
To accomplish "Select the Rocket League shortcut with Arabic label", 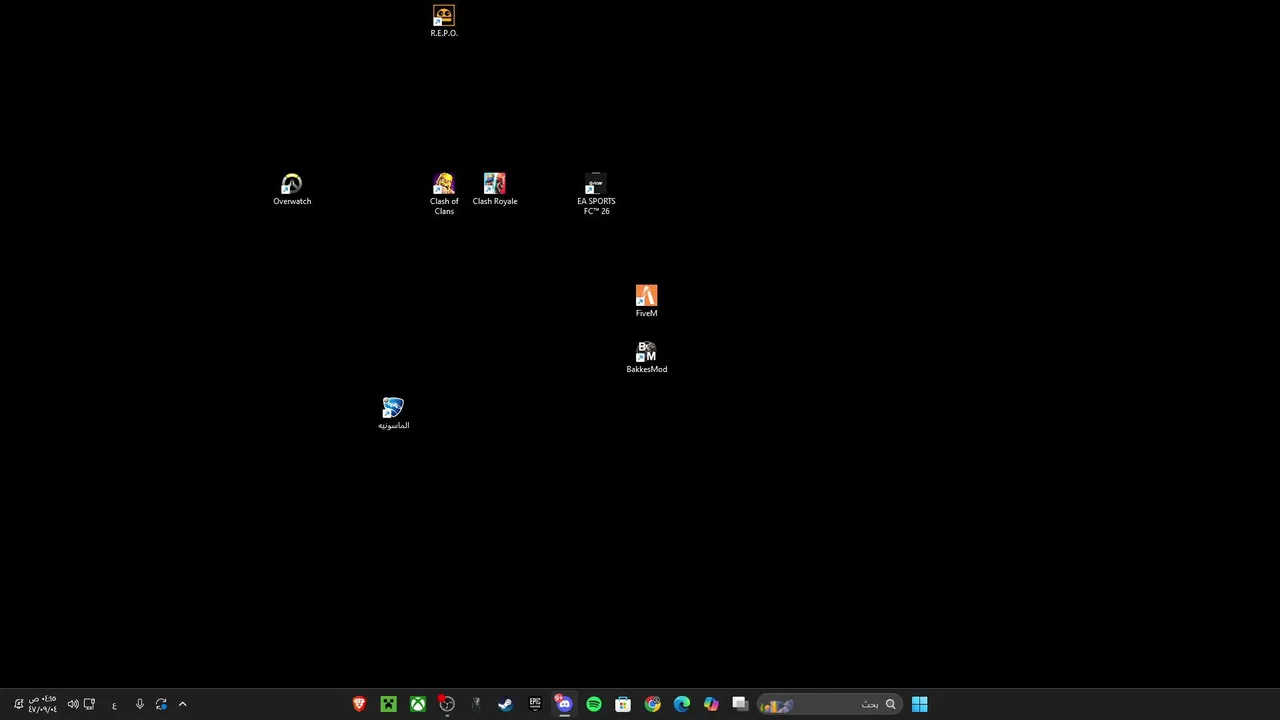I will pyautogui.click(x=393, y=413).
